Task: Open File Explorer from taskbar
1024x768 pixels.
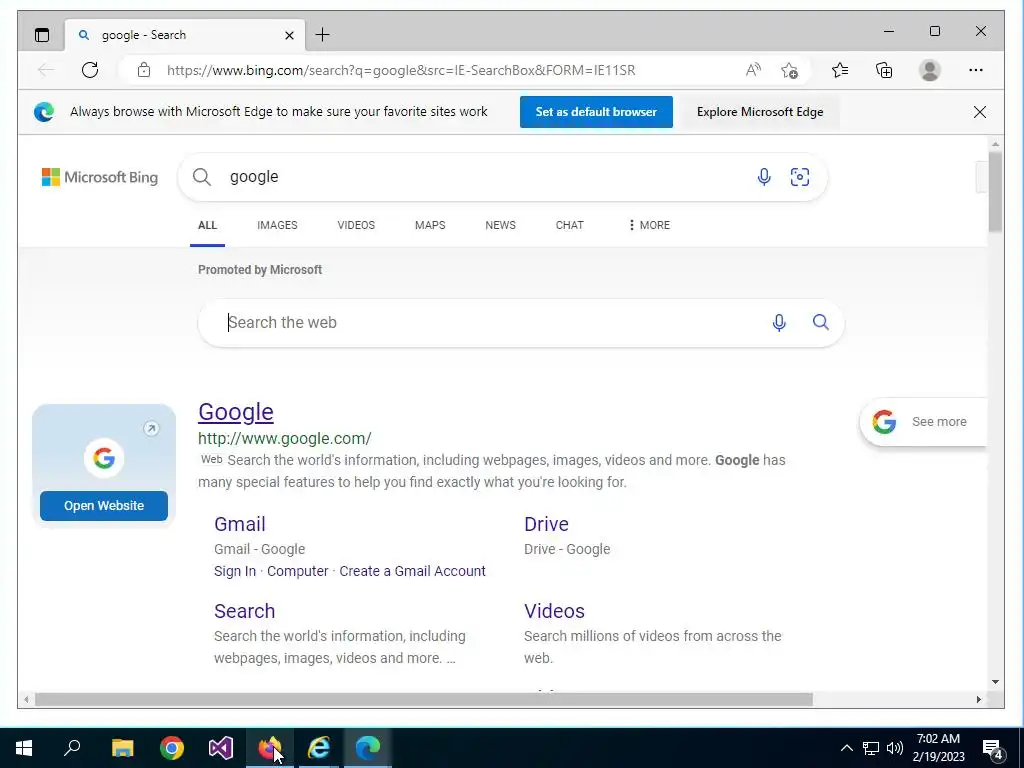Action: click(122, 748)
